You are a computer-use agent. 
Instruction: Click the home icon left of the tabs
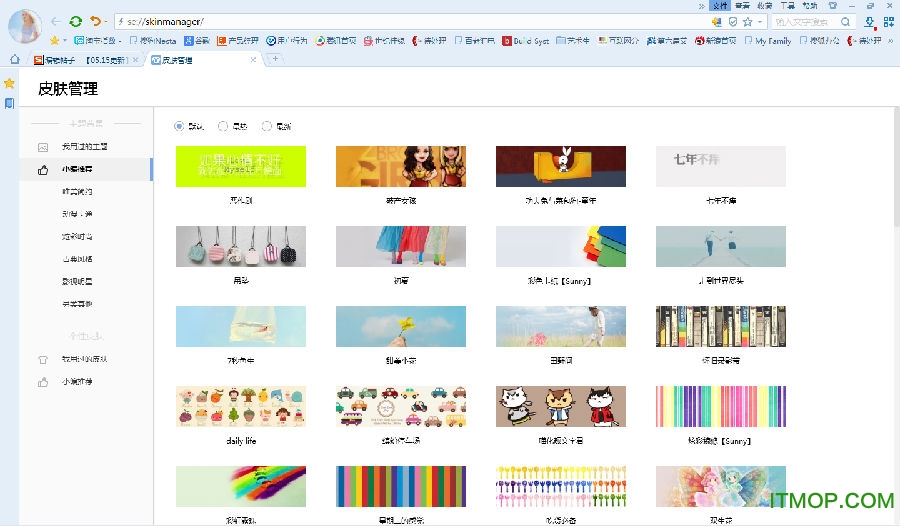14,59
